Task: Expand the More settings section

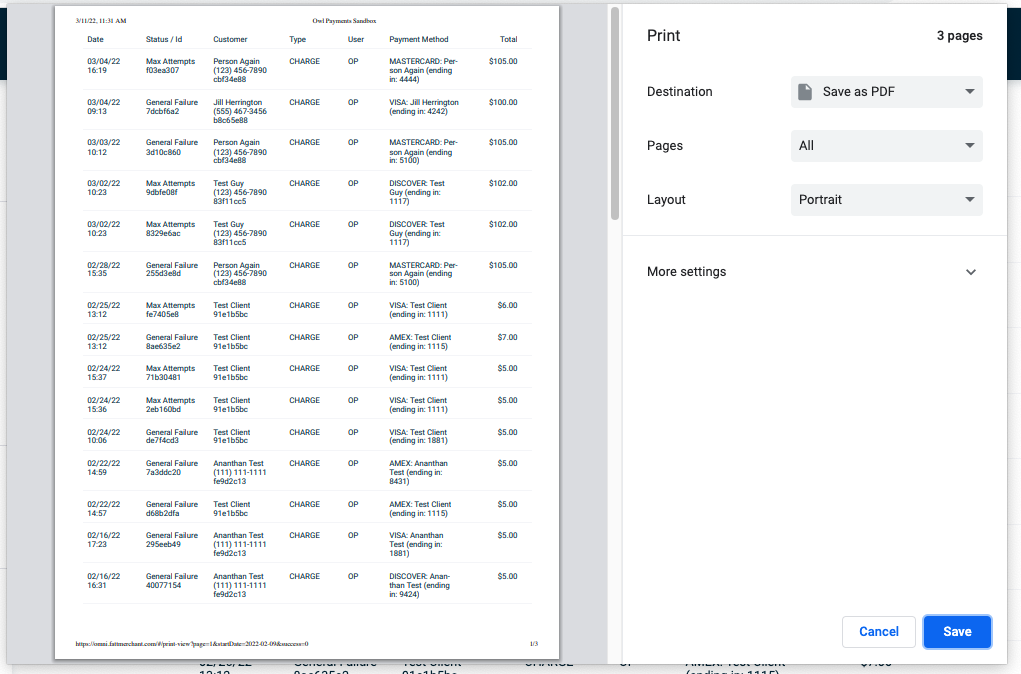Action: (814, 272)
